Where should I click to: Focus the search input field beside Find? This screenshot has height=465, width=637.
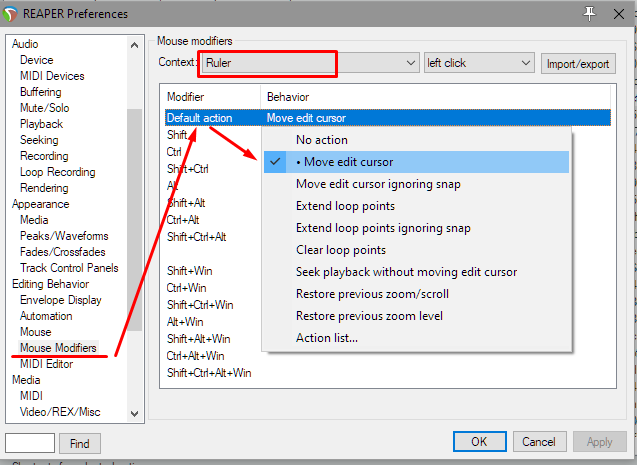[x=30, y=443]
